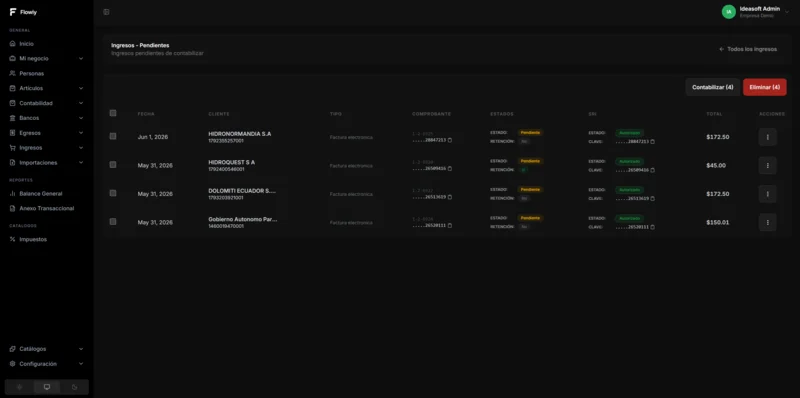Open actions menu for Gobierno Autonomo row

[x=767, y=222]
